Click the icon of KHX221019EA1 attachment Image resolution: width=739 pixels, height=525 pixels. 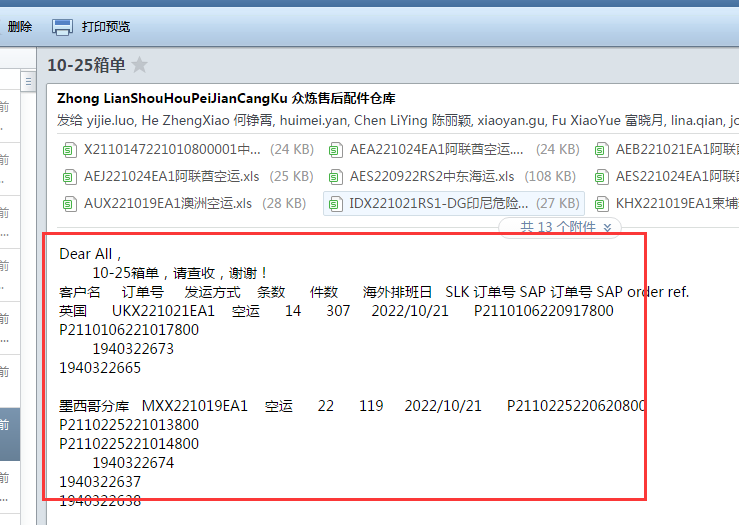pos(601,204)
